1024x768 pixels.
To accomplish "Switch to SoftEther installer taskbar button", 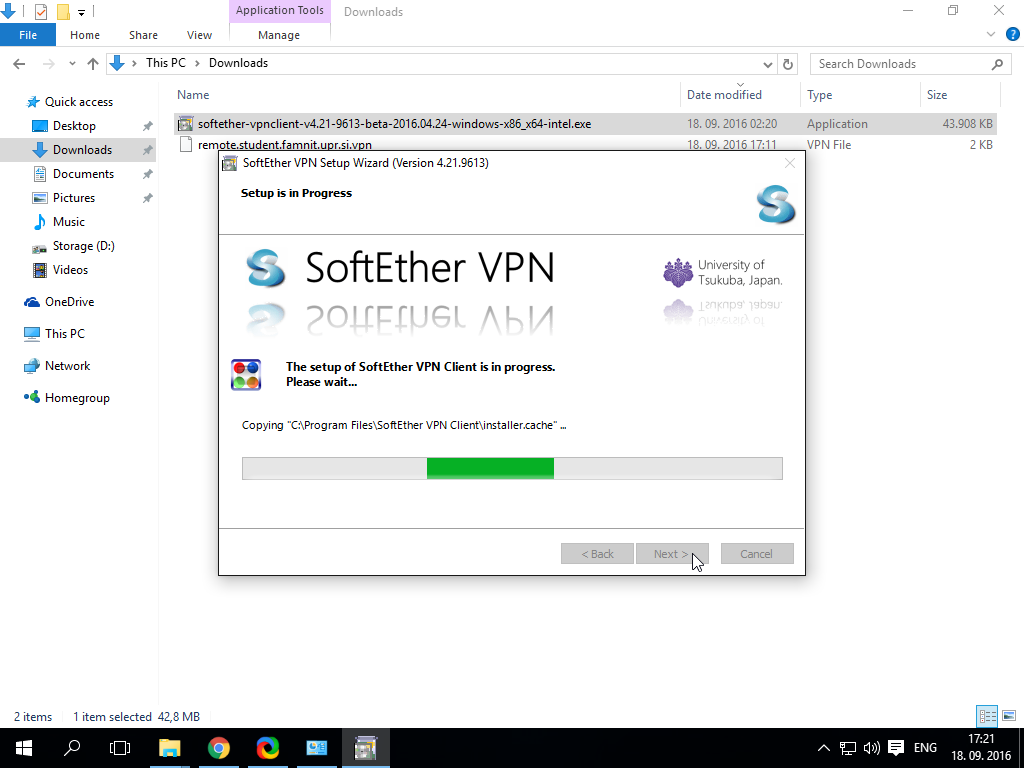I will [x=365, y=748].
